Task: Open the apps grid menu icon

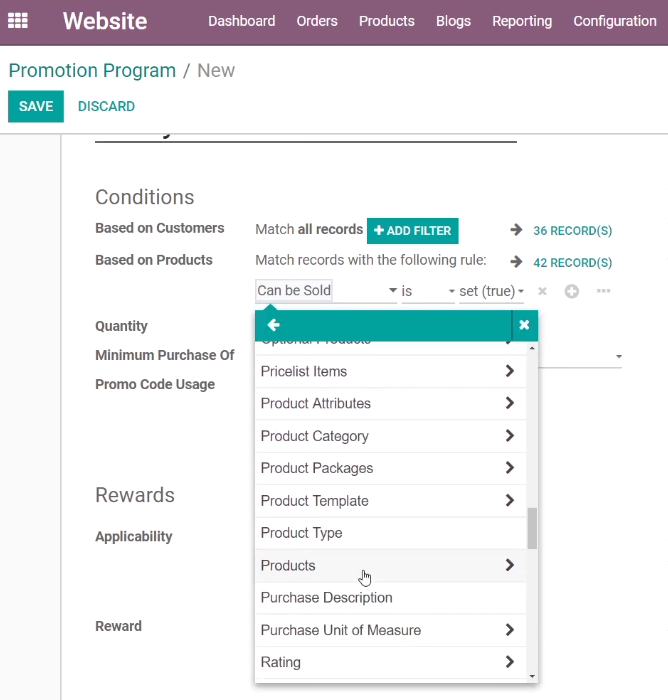Action: tap(18, 21)
